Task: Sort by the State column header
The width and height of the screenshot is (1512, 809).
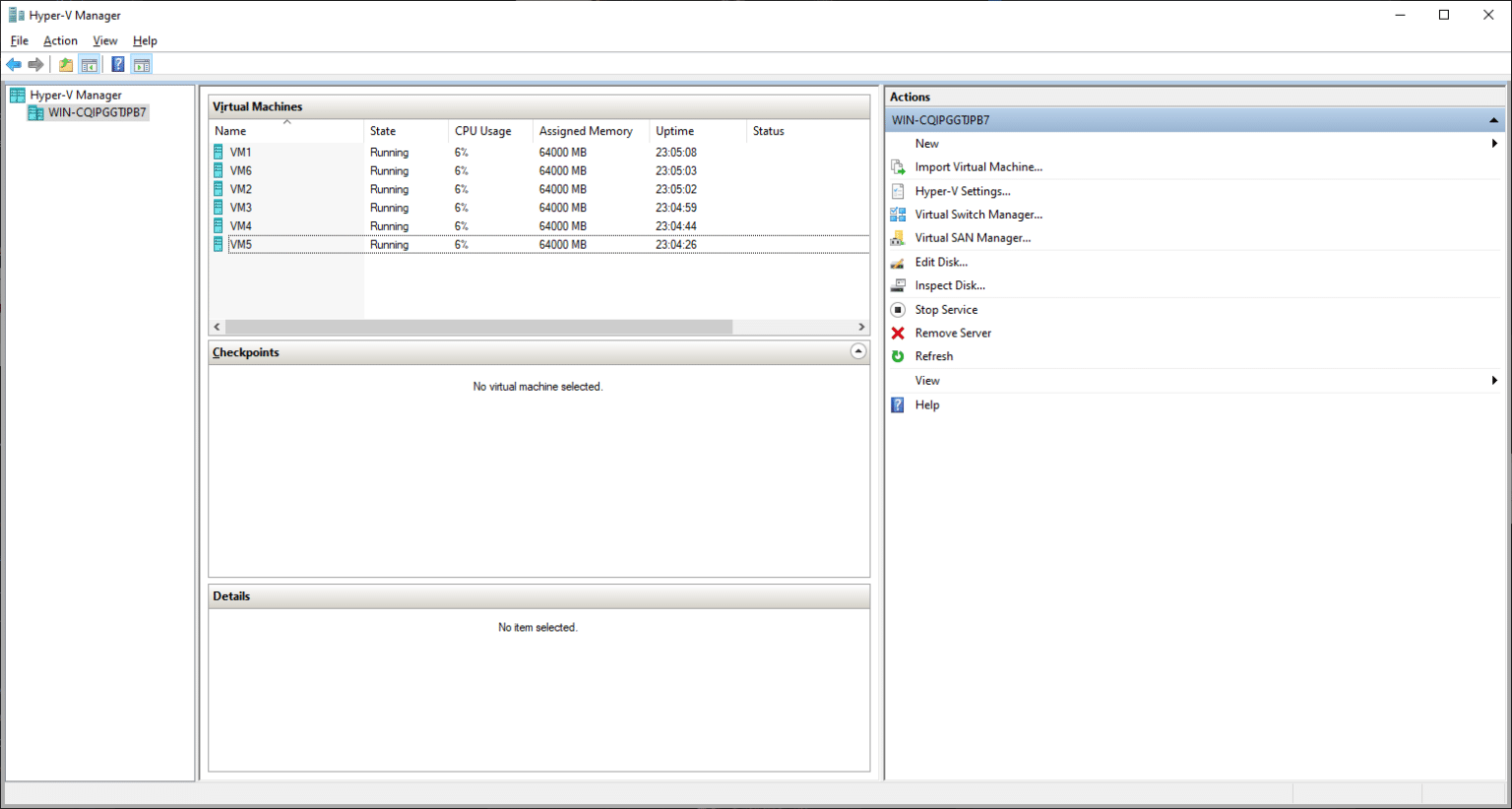Action: click(x=406, y=131)
